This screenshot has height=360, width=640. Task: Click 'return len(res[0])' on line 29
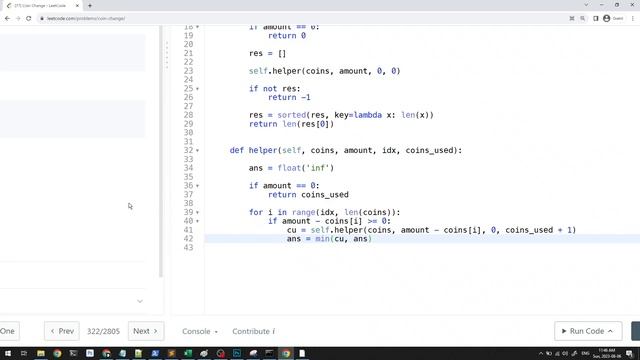pyautogui.click(x=291, y=124)
